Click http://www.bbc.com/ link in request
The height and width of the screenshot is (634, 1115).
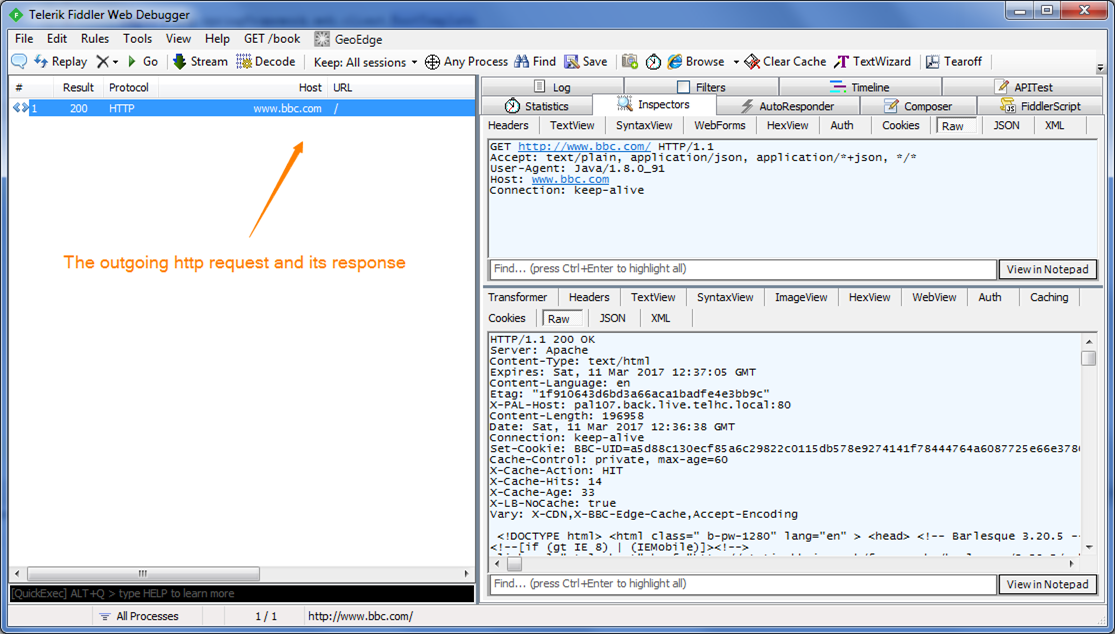click(x=585, y=146)
